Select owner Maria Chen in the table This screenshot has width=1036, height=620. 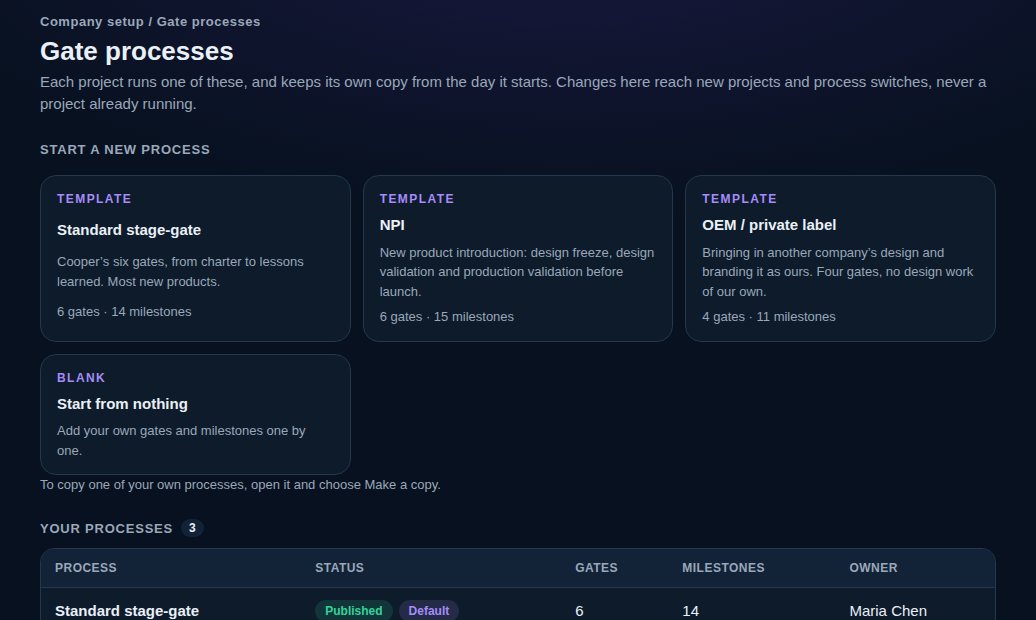[888, 611]
